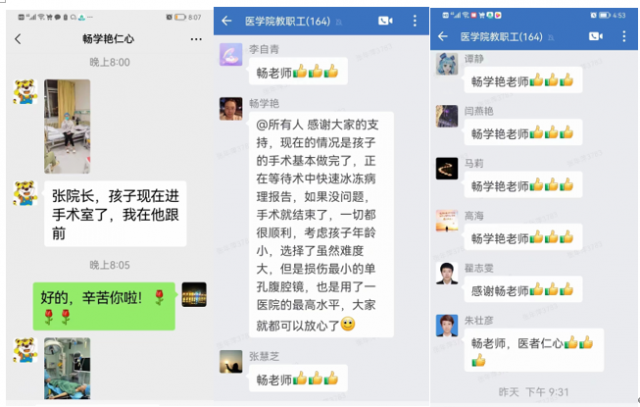The image size is (640, 407).
Task: Tap back arrow in middle 医学院教职工 group
Action: [227, 21]
